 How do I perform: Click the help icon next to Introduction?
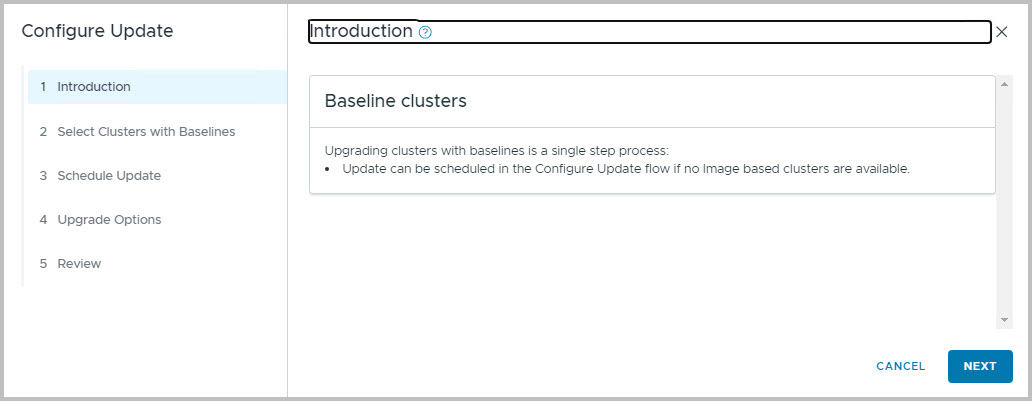(425, 32)
